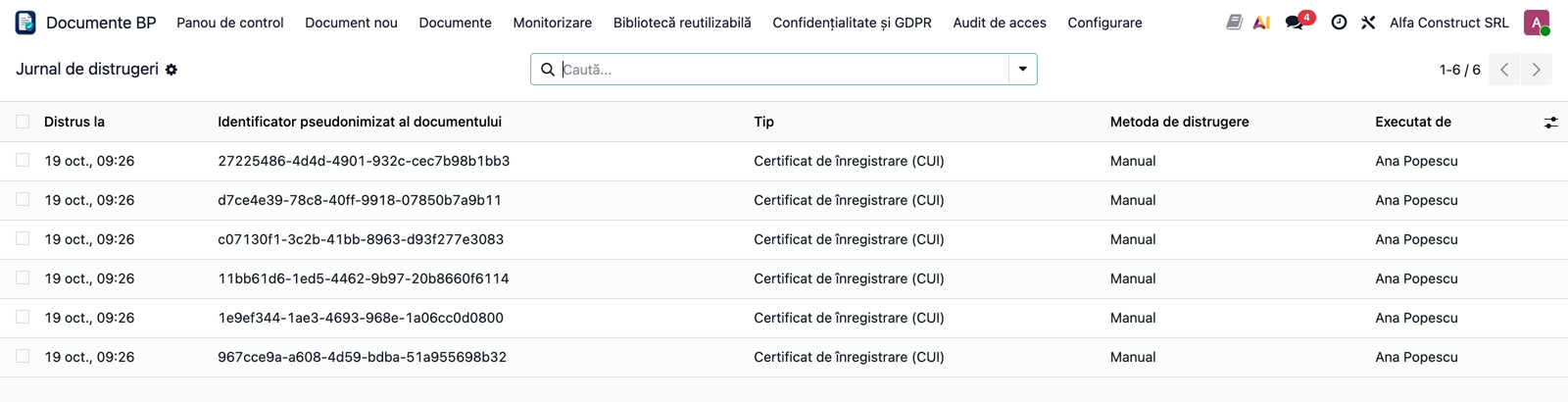Open the AI assistant icon in the top bar

point(1261,23)
